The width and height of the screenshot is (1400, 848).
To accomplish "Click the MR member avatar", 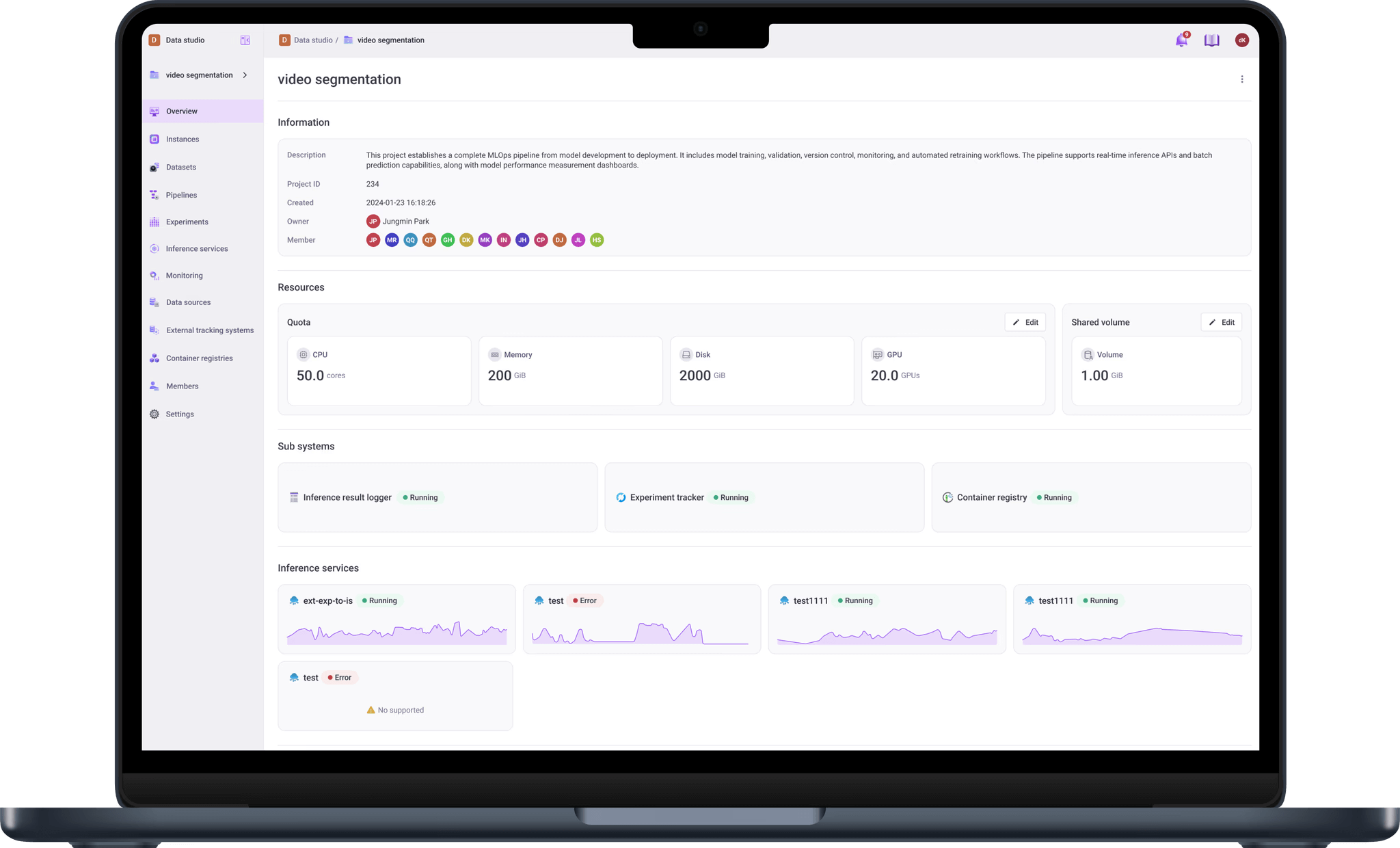I will coord(392,240).
